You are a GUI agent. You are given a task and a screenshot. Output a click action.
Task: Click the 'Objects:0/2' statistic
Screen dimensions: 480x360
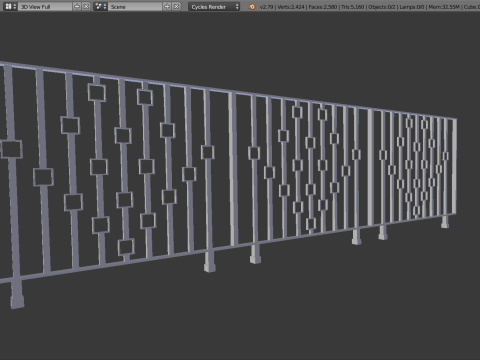pyautogui.click(x=381, y=7)
